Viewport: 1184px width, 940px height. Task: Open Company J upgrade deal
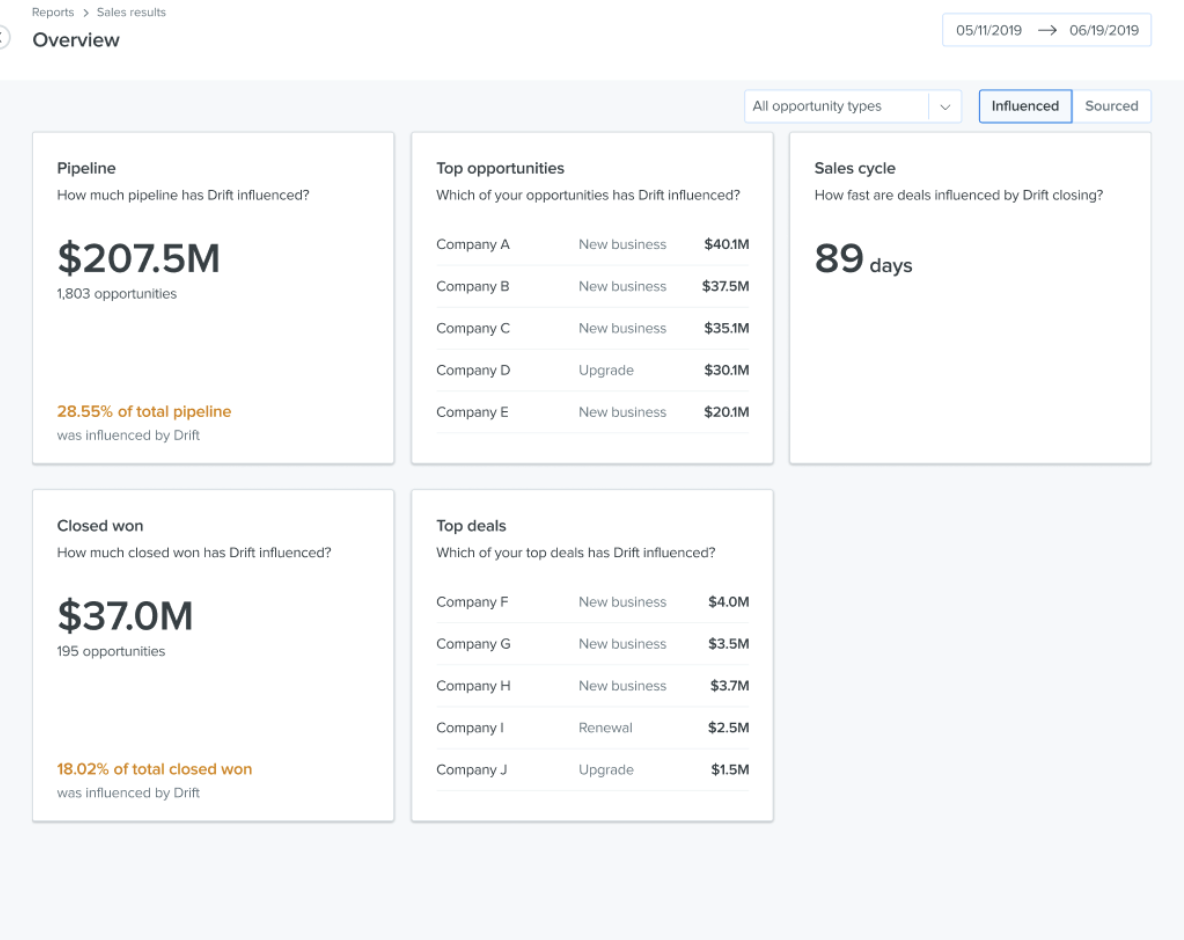click(x=593, y=770)
